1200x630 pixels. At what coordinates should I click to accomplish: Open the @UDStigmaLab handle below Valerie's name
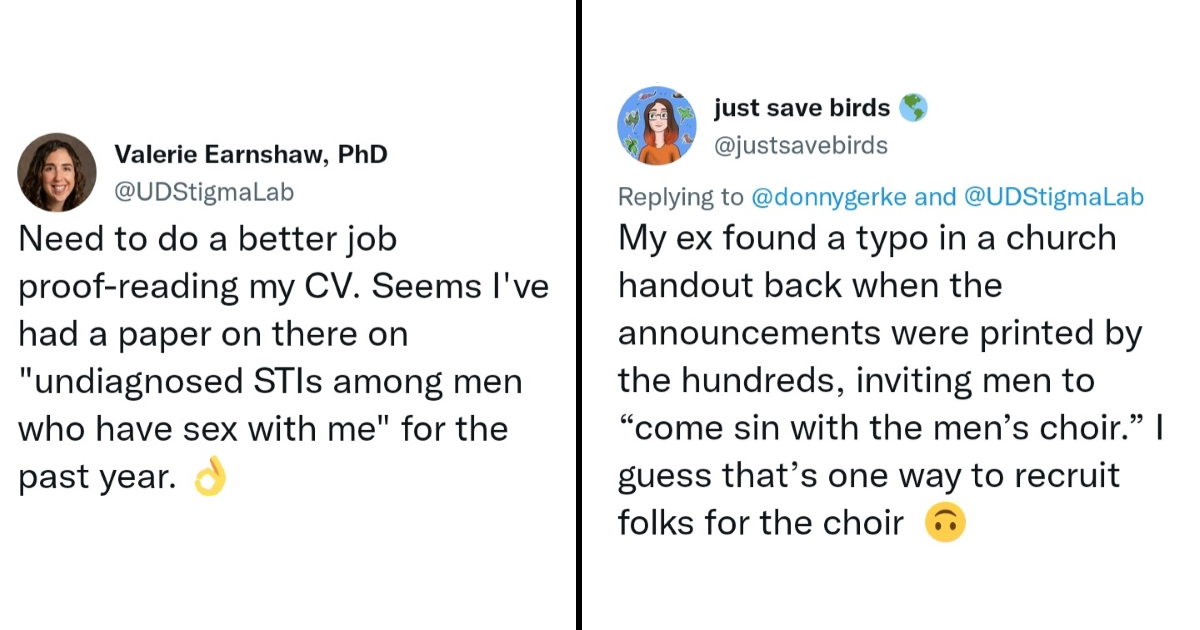pyautogui.click(x=205, y=190)
